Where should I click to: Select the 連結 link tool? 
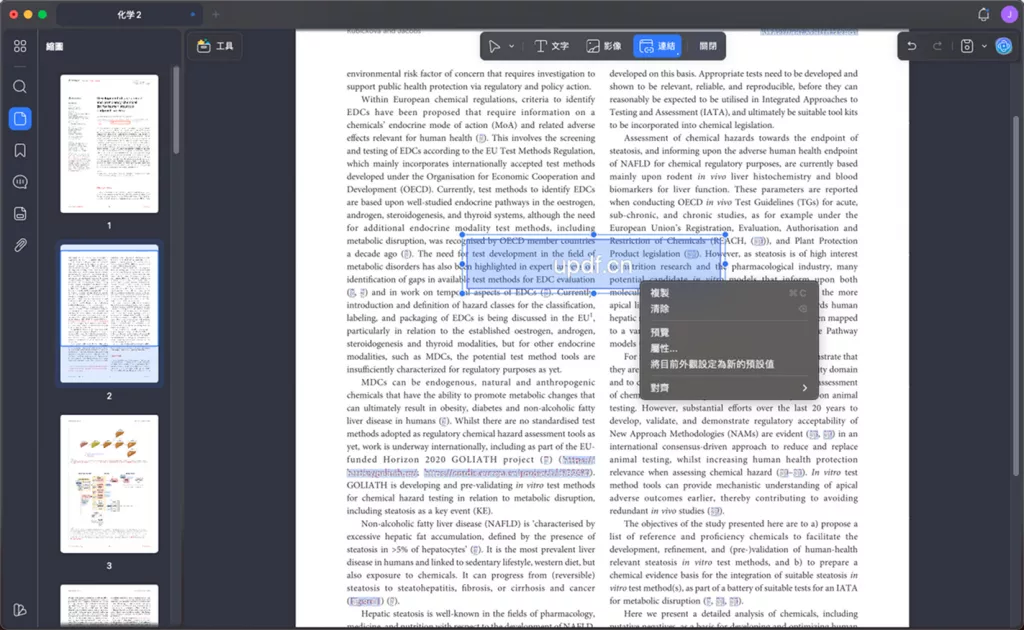(658, 46)
